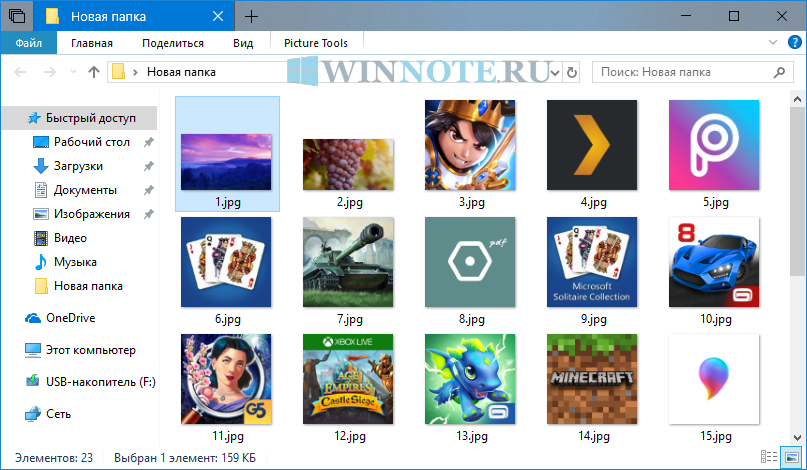Open the Загрузки folder in sidebar
Viewport: 807px width, 470px height.
[x=78, y=166]
